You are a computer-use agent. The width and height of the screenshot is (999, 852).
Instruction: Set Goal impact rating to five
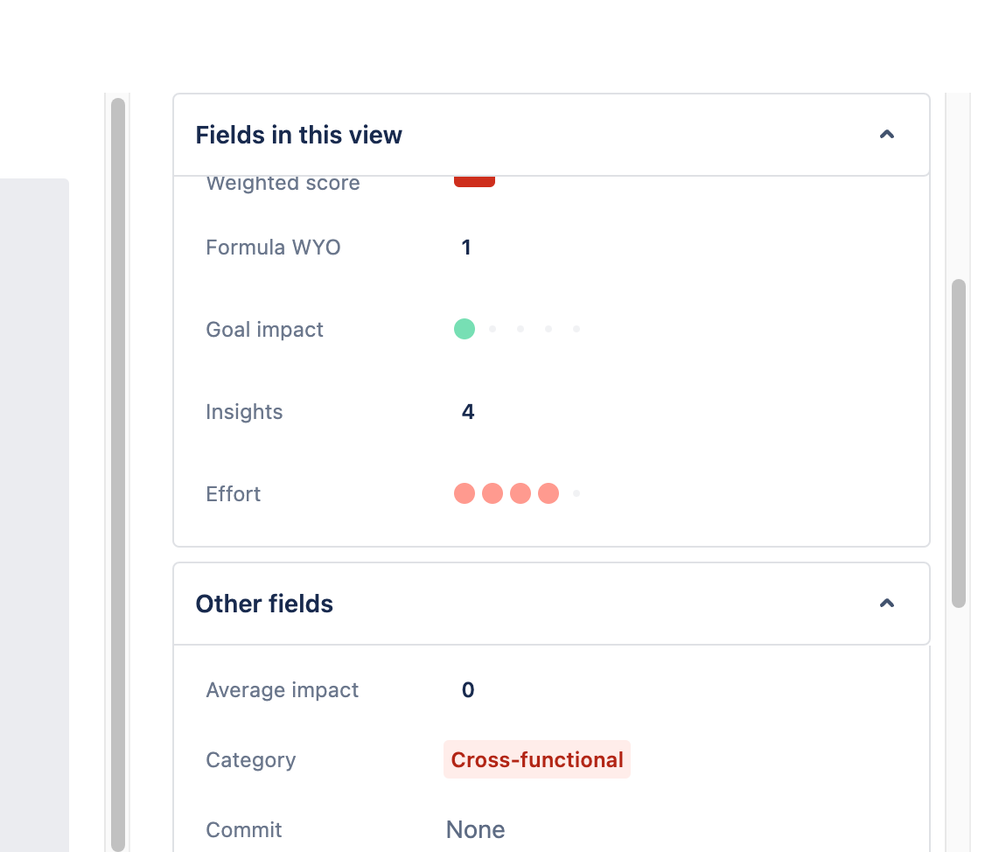[577, 329]
